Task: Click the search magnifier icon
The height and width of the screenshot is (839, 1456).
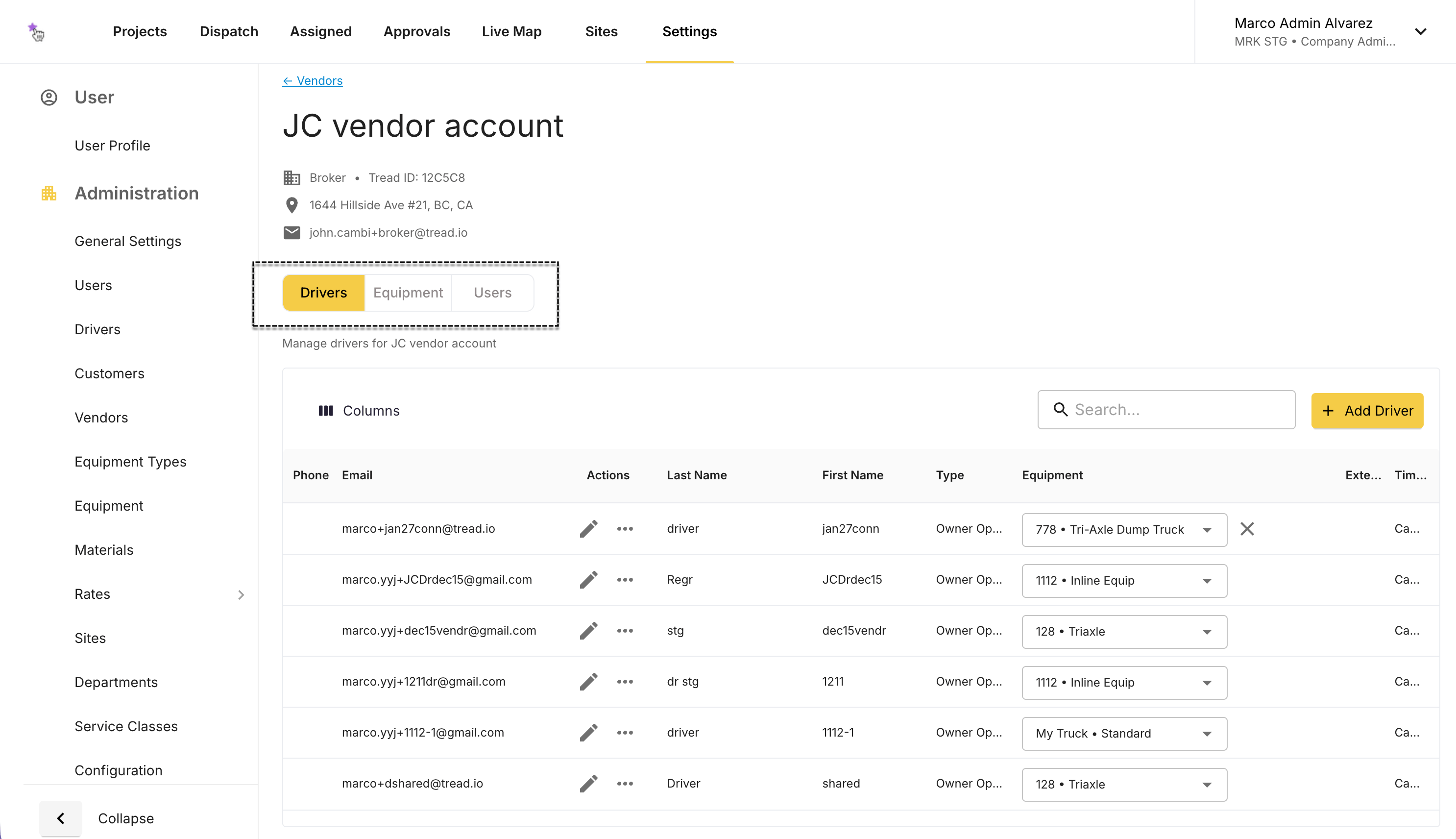Action: 1060,410
